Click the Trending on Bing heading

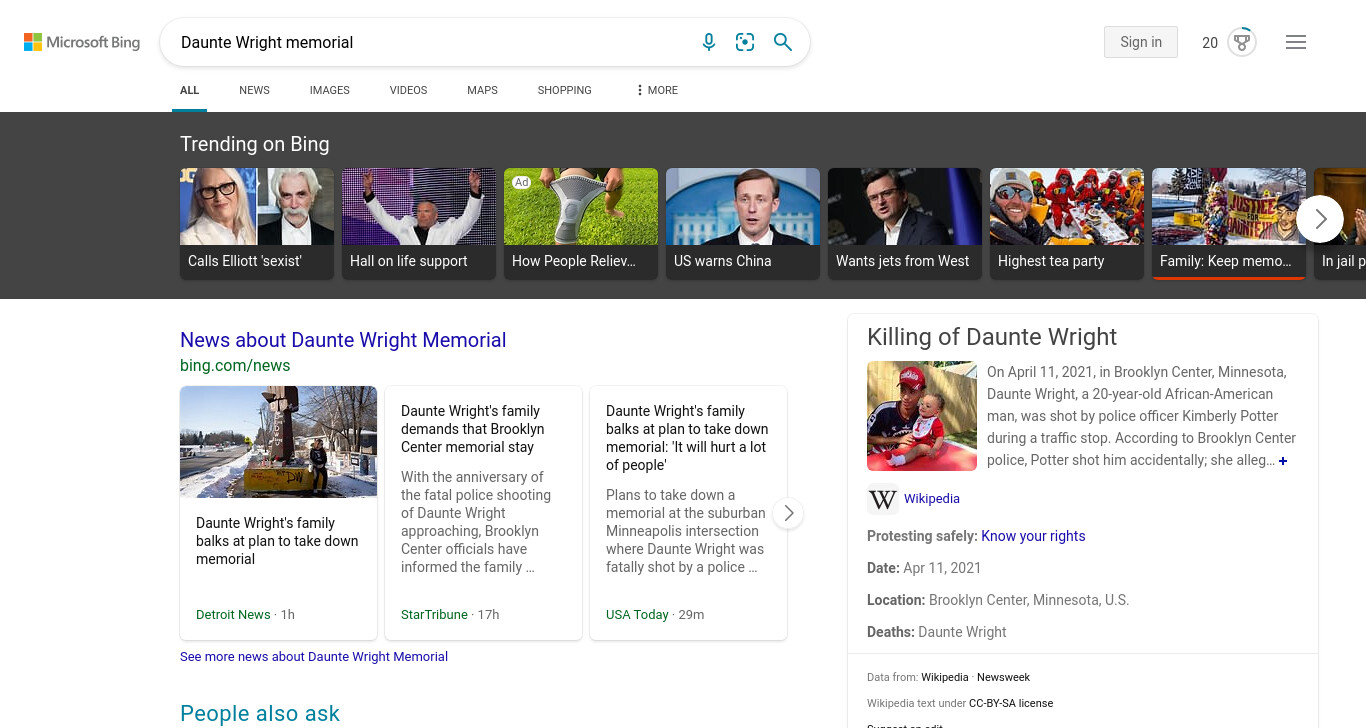tap(255, 144)
